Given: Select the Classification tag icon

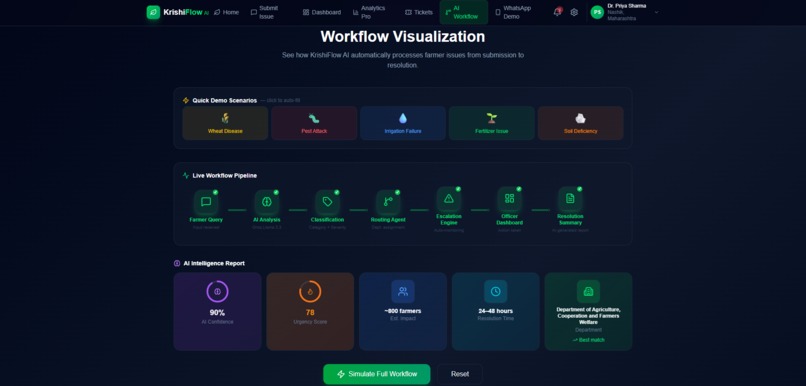Looking at the screenshot, I should (327, 201).
